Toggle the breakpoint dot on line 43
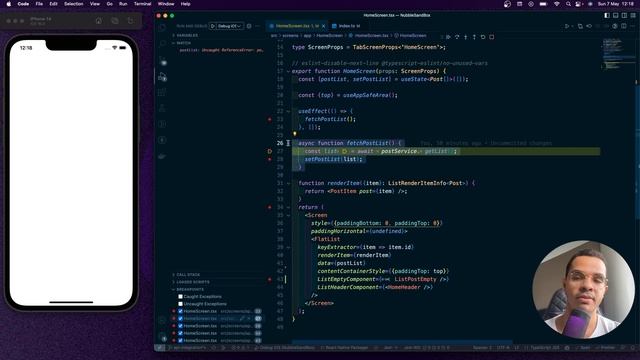Image resolution: width=640 pixels, height=360 pixels. click(x=269, y=280)
